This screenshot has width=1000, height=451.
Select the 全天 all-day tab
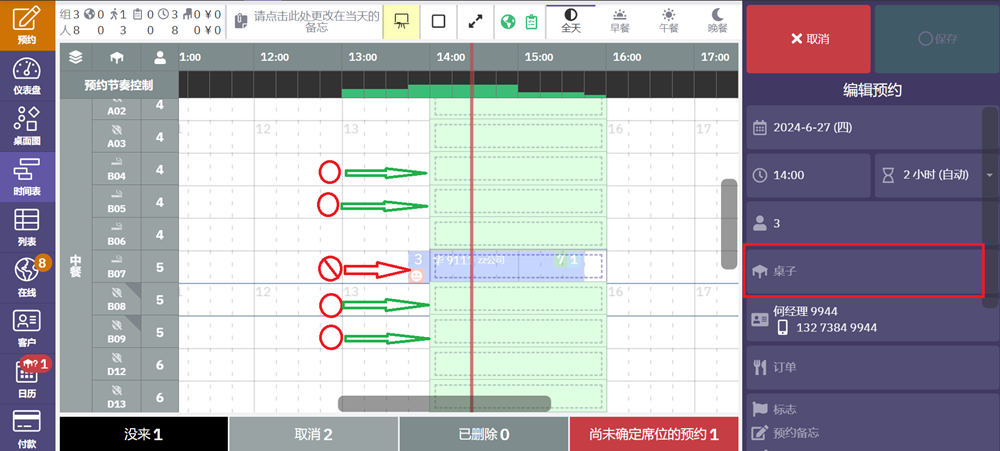571,21
